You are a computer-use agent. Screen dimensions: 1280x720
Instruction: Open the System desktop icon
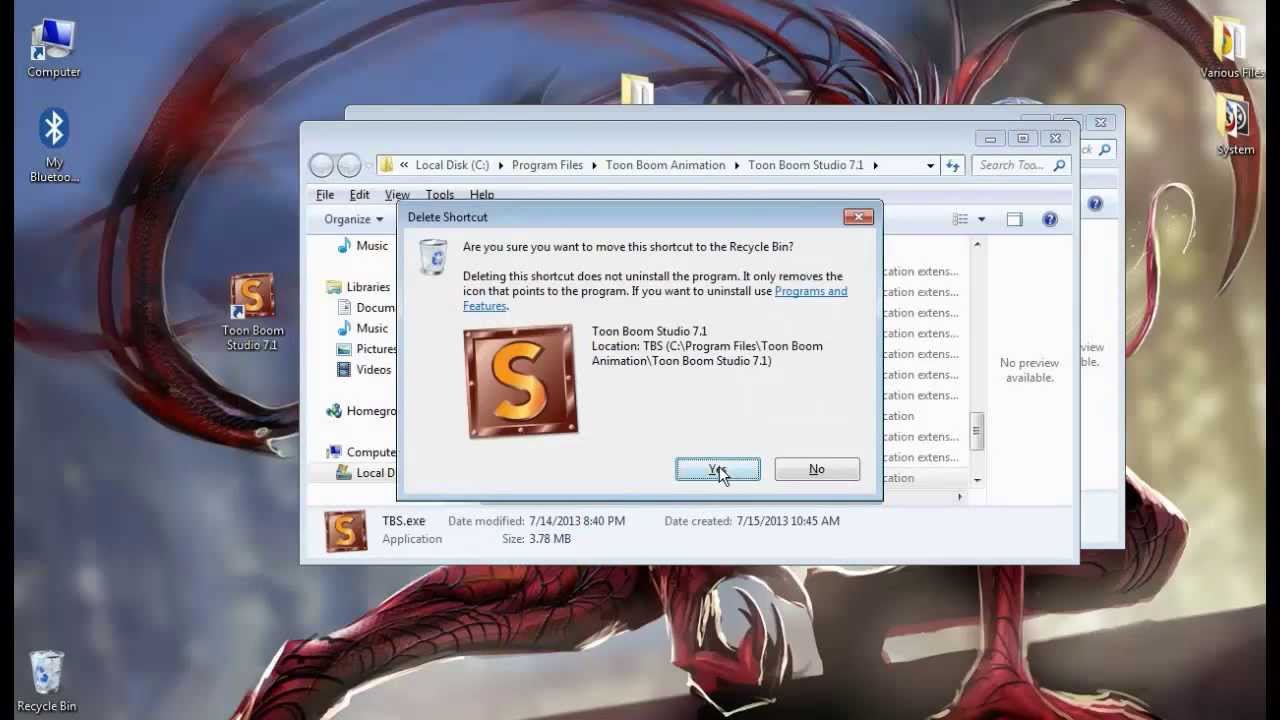1234,125
